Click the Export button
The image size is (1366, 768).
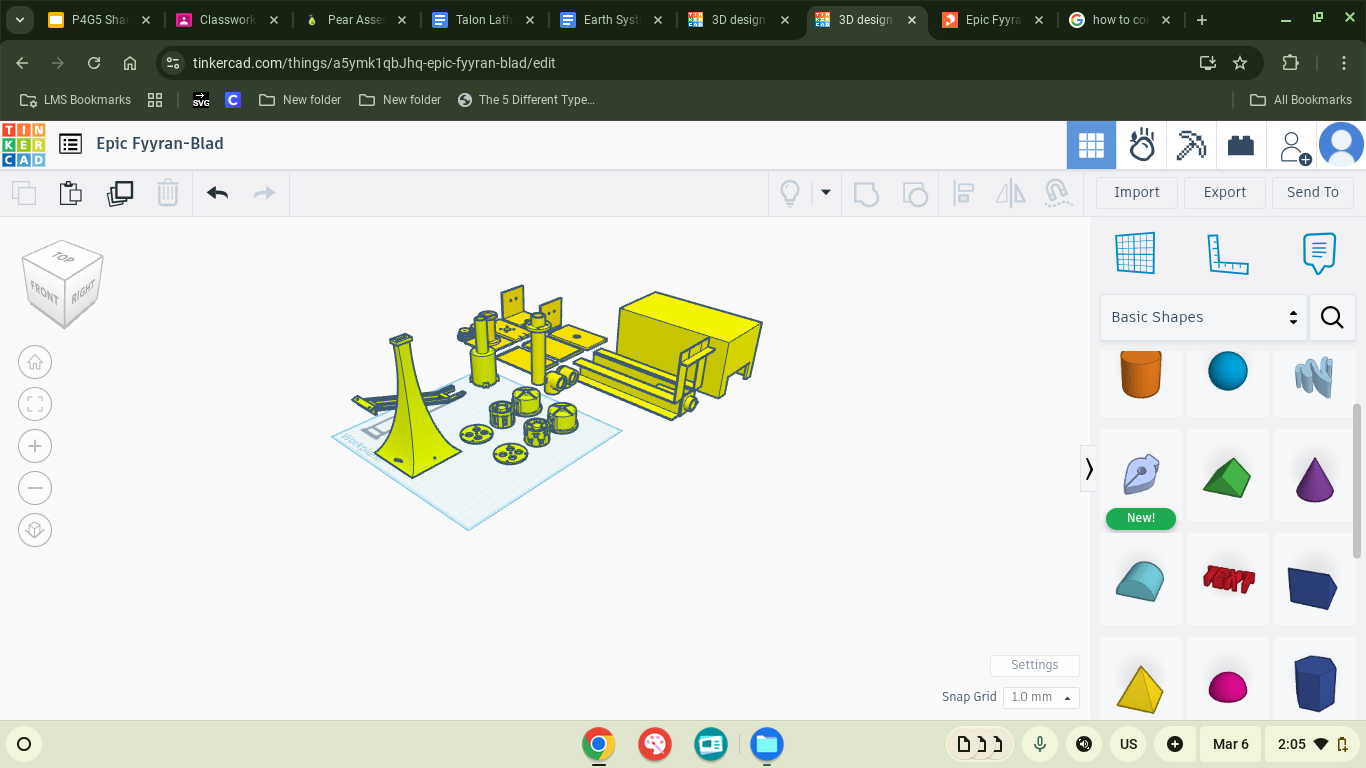tap(1225, 192)
